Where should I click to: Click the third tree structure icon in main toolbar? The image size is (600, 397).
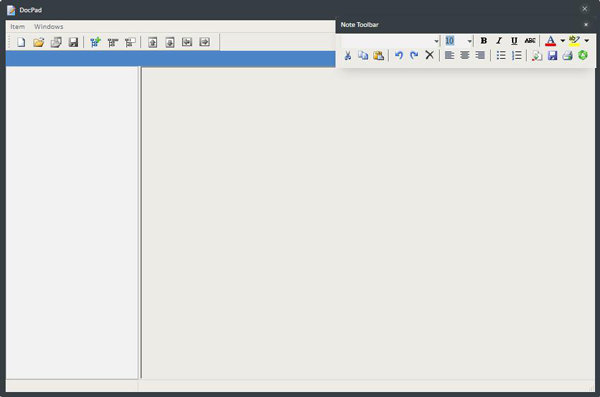[x=130, y=42]
